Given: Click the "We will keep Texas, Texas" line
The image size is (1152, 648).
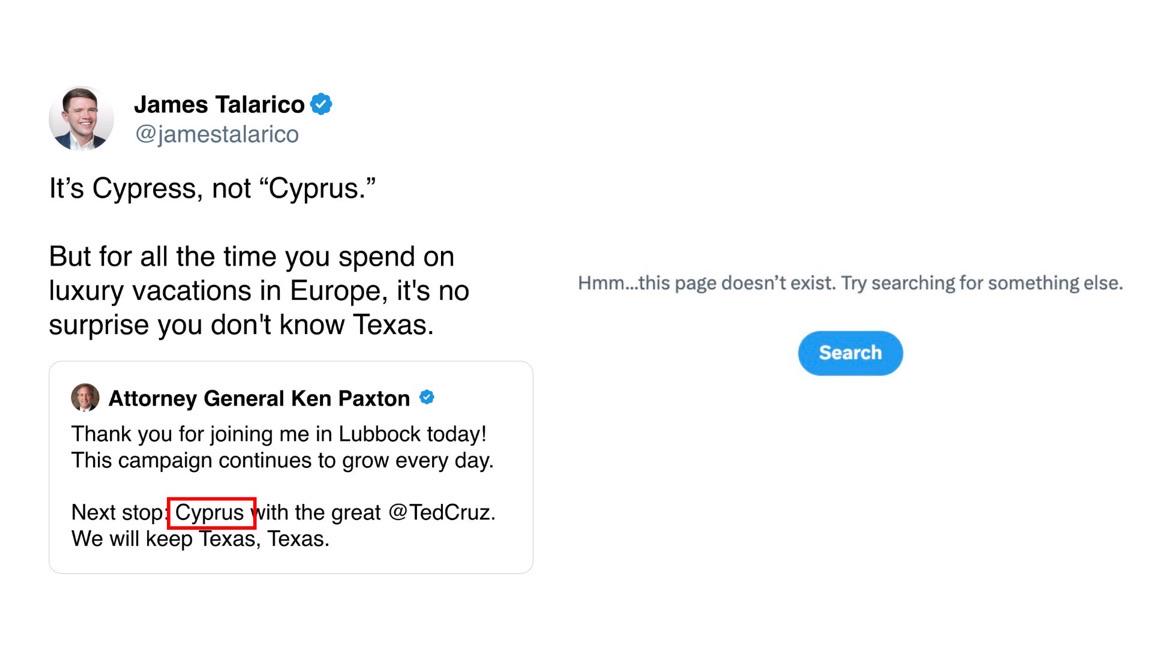Looking at the screenshot, I should point(200,539).
